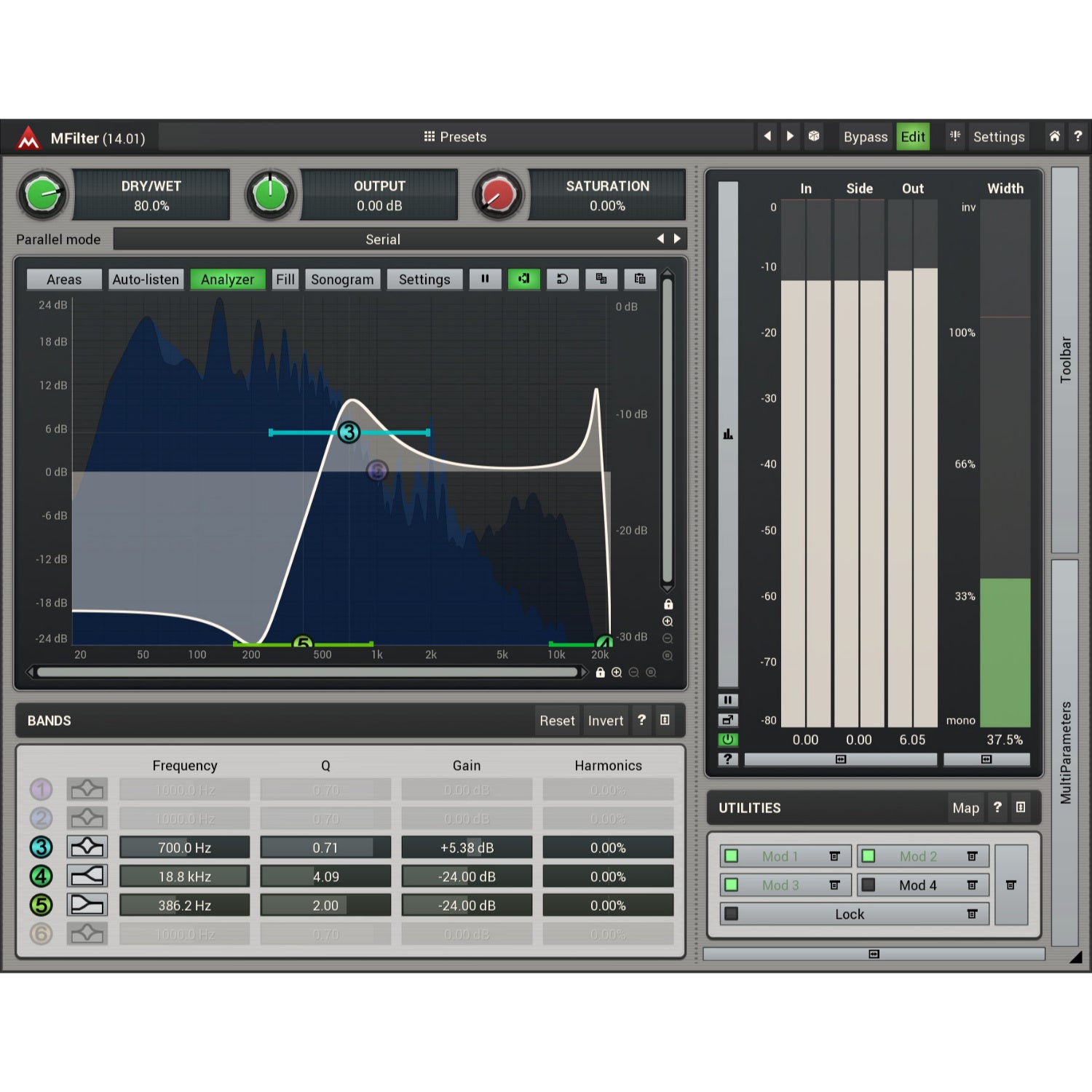Image resolution: width=1092 pixels, height=1092 pixels.
Task: Expand the UTILITIES panel menu icon
Action: coord(1021,807)
